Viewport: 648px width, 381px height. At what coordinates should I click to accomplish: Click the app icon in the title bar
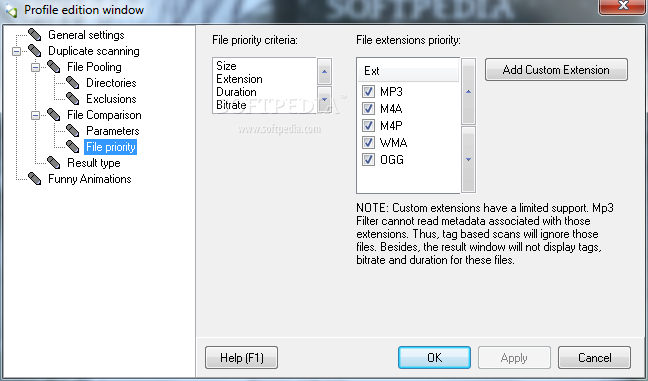click(11, 10)
